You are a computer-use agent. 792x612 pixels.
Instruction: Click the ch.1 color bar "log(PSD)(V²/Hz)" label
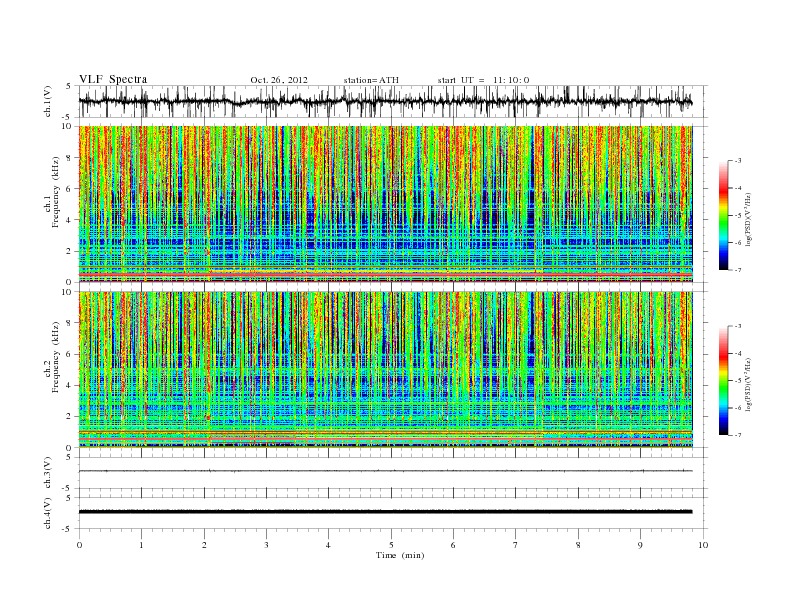click(x=749, y=220)
